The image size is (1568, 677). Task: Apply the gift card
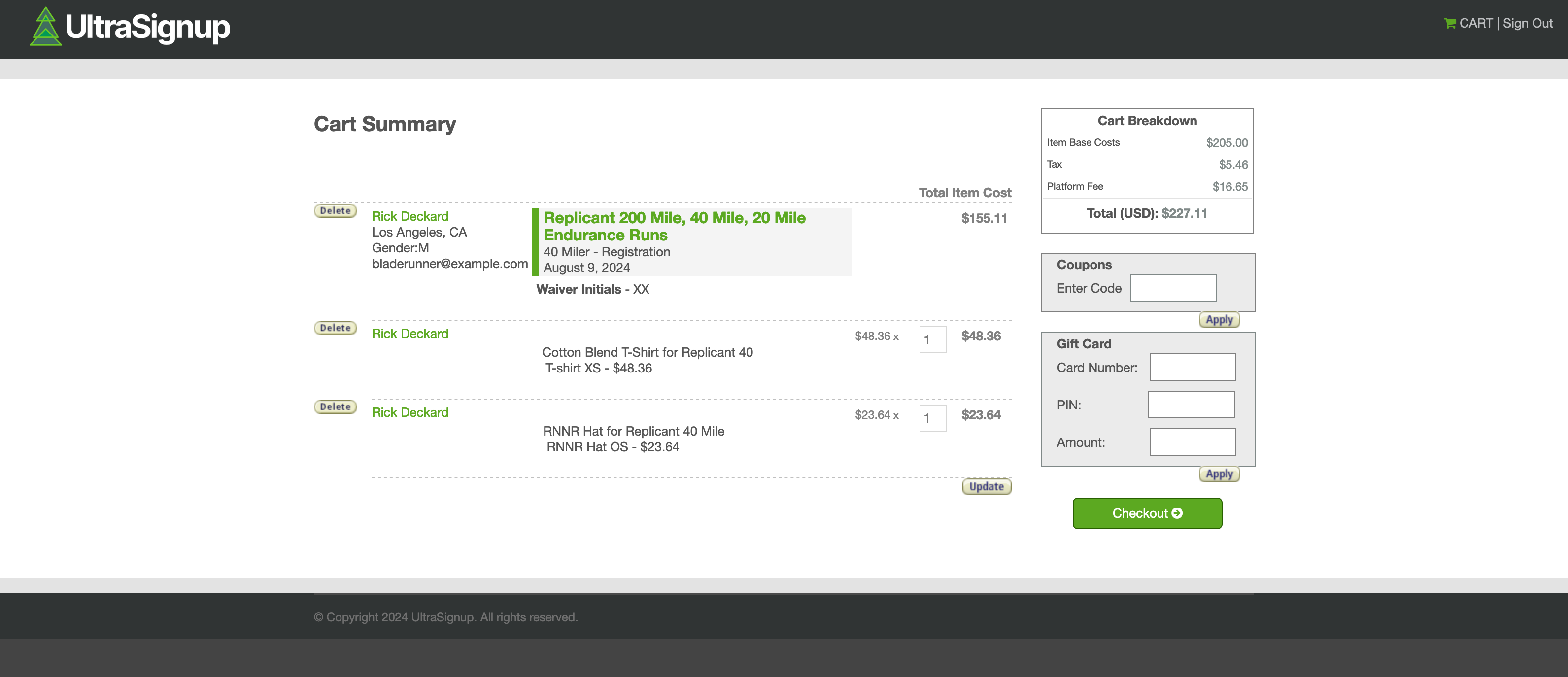pyautogui.click(x=1219, y=474)
